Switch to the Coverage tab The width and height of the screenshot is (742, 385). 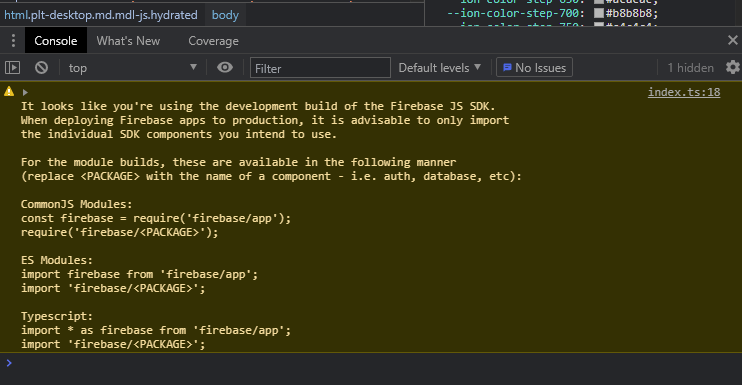coord(213,41)
